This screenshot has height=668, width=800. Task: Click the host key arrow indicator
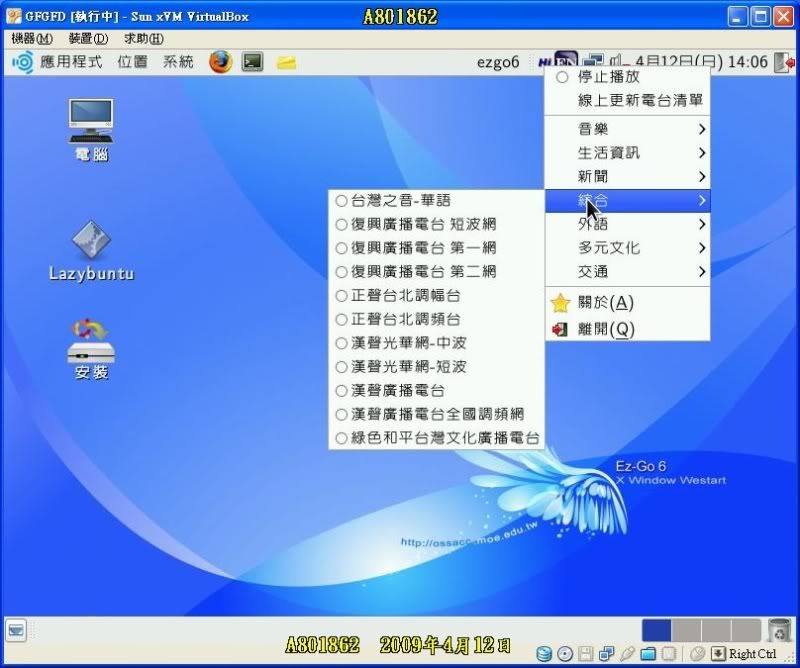718,654
